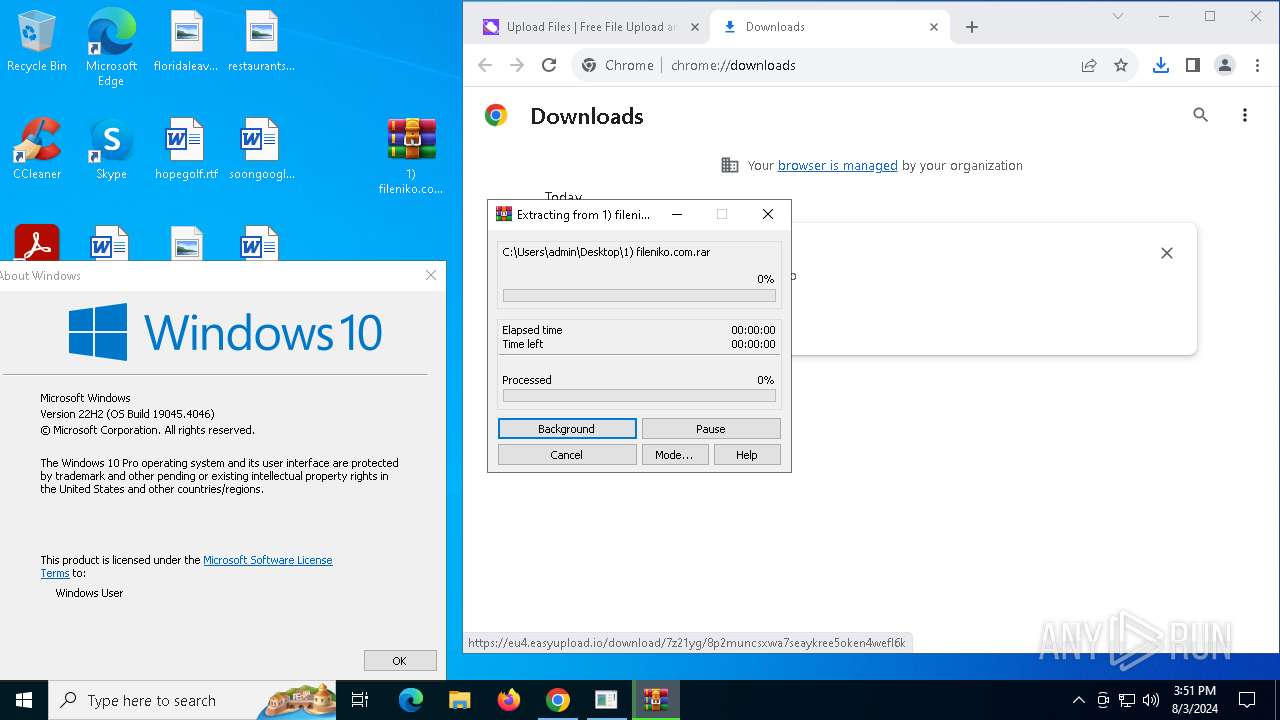The height and width of the screenshot is (720, 1280).
Task: Select the restaurants image file icon
Action: click(261, 42)
